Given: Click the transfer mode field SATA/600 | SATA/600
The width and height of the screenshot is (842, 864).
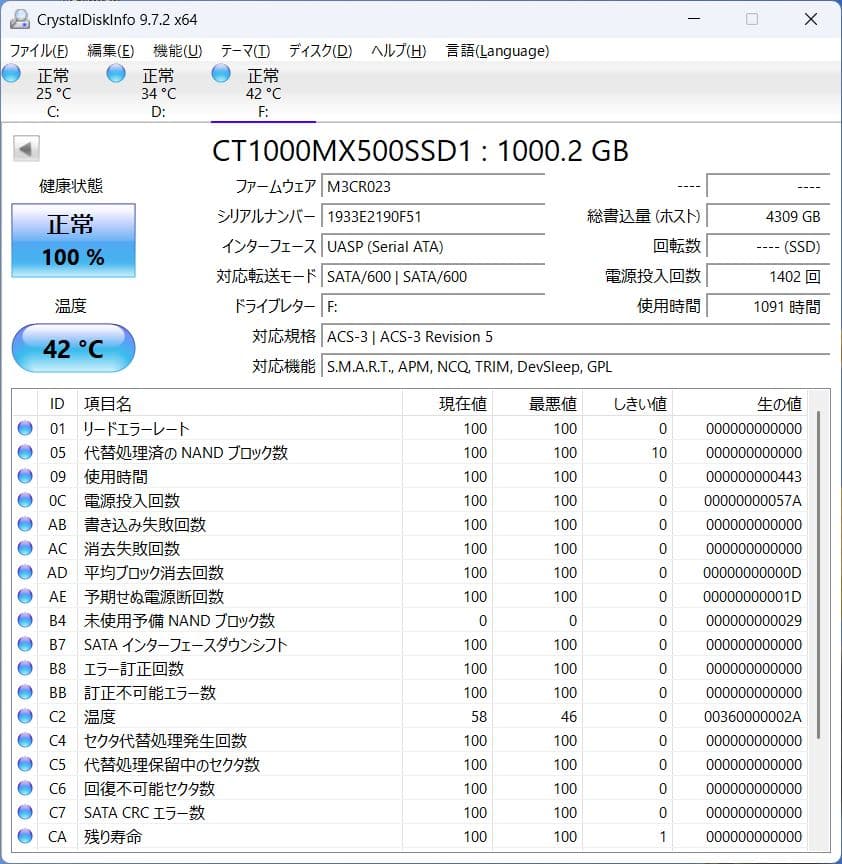Looking at the screenshot, I should coord(433,276).
